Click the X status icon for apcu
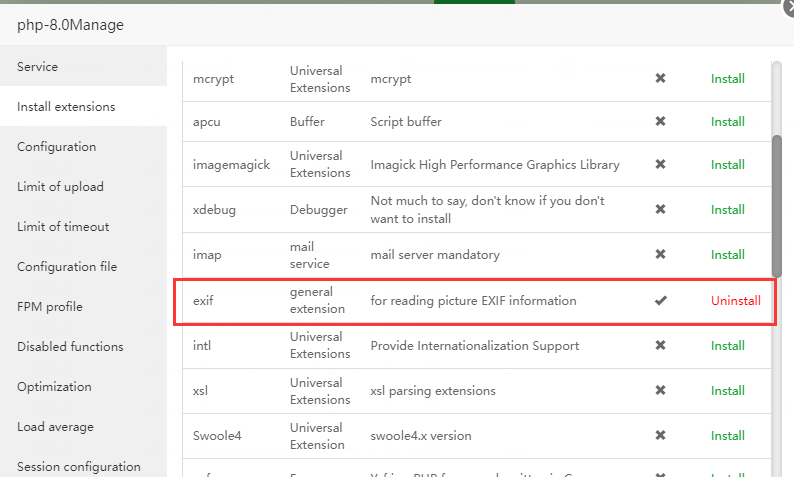Image resolution: width=794 pixels, height=477 pixels. (660, 121)
